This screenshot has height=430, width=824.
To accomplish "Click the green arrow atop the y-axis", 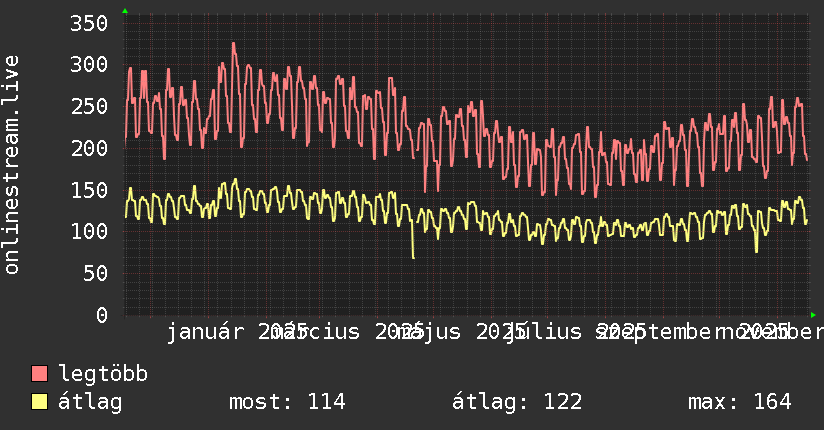I will [x=125, y=11].
